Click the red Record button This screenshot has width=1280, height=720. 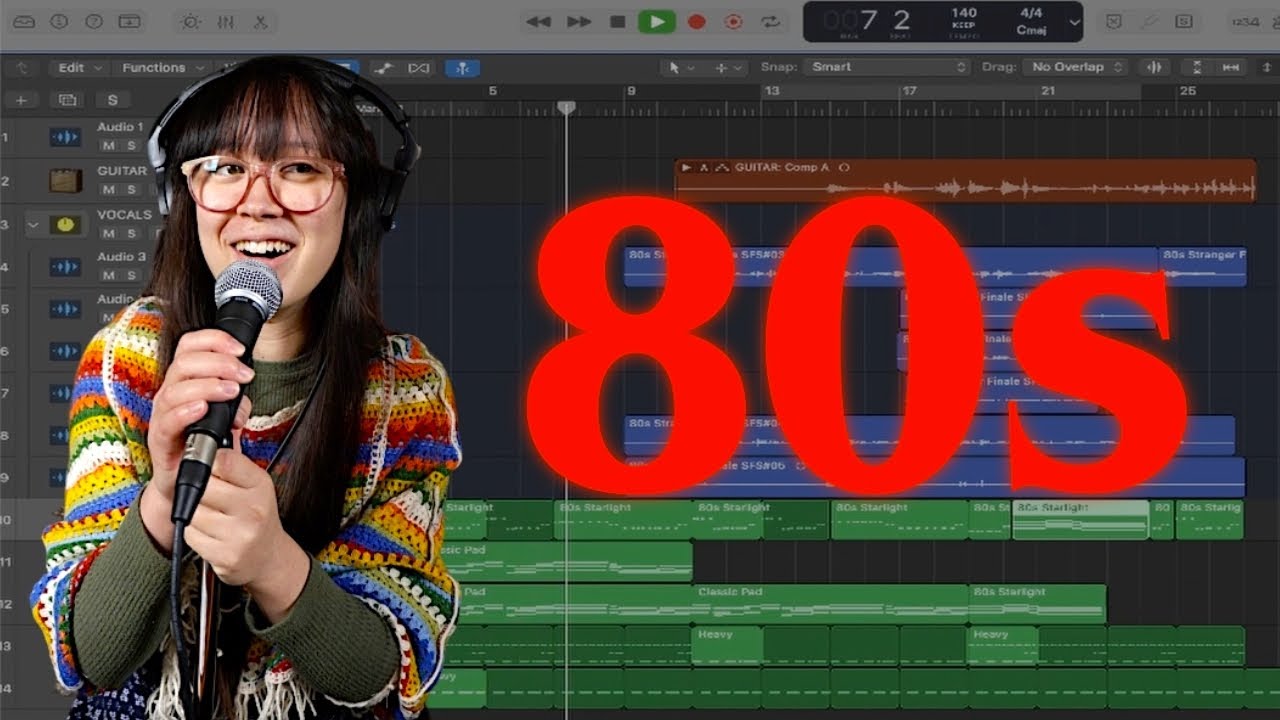pos(697,21)
